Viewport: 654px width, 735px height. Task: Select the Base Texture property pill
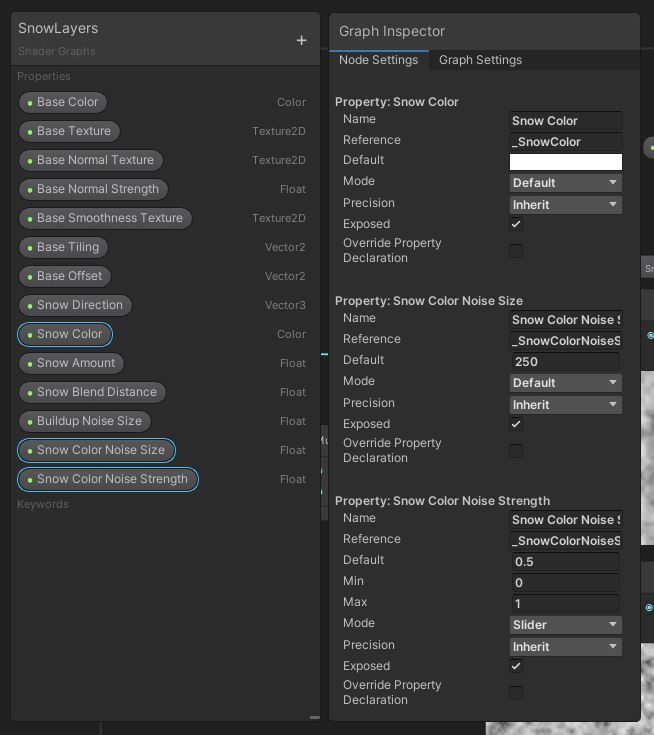pos(69,131)
